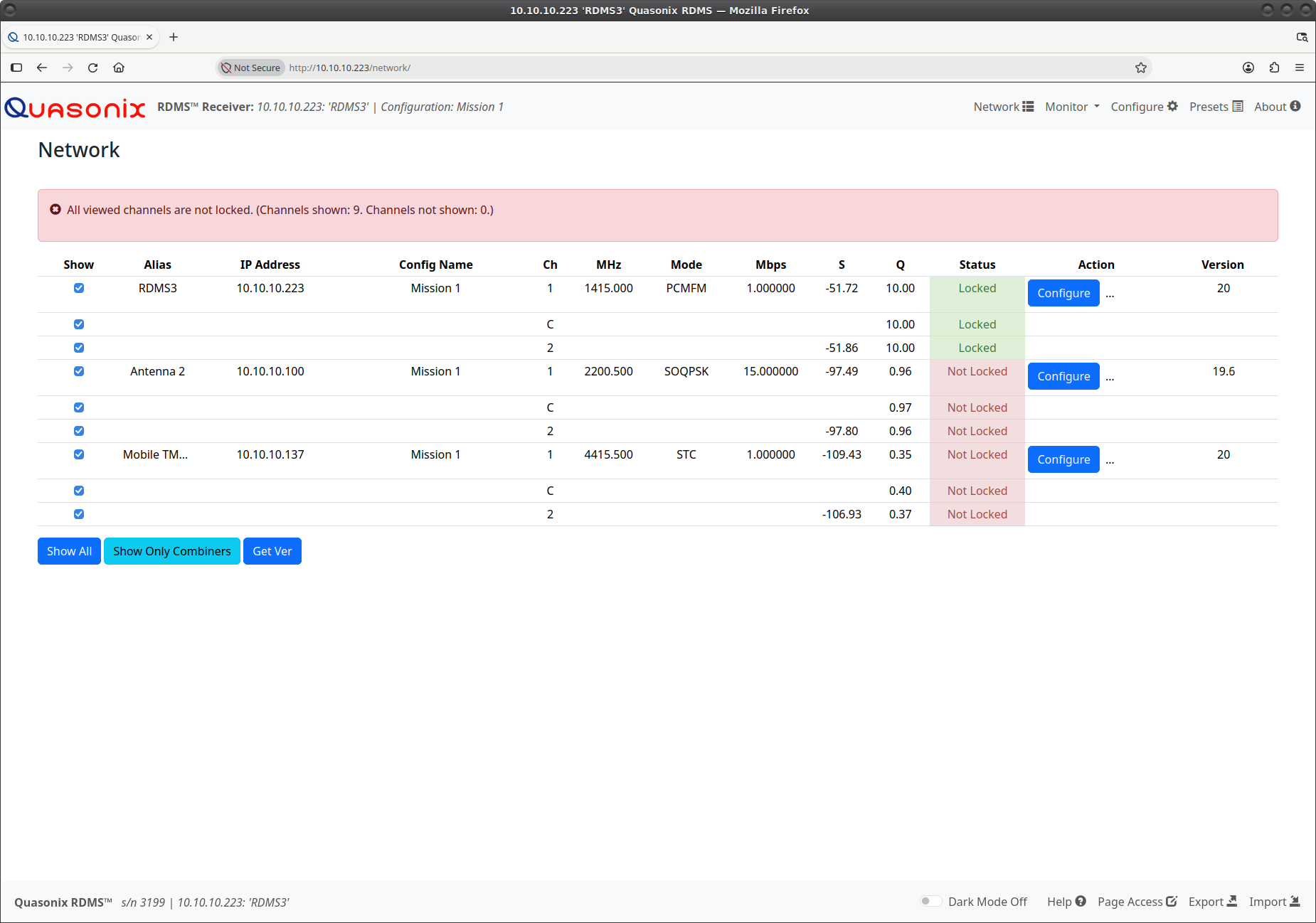Viewport: 1316px width, 923px height.
Task: Uncheck Show for RDMS3 combiner row
Action: click(x=79, y=324)
